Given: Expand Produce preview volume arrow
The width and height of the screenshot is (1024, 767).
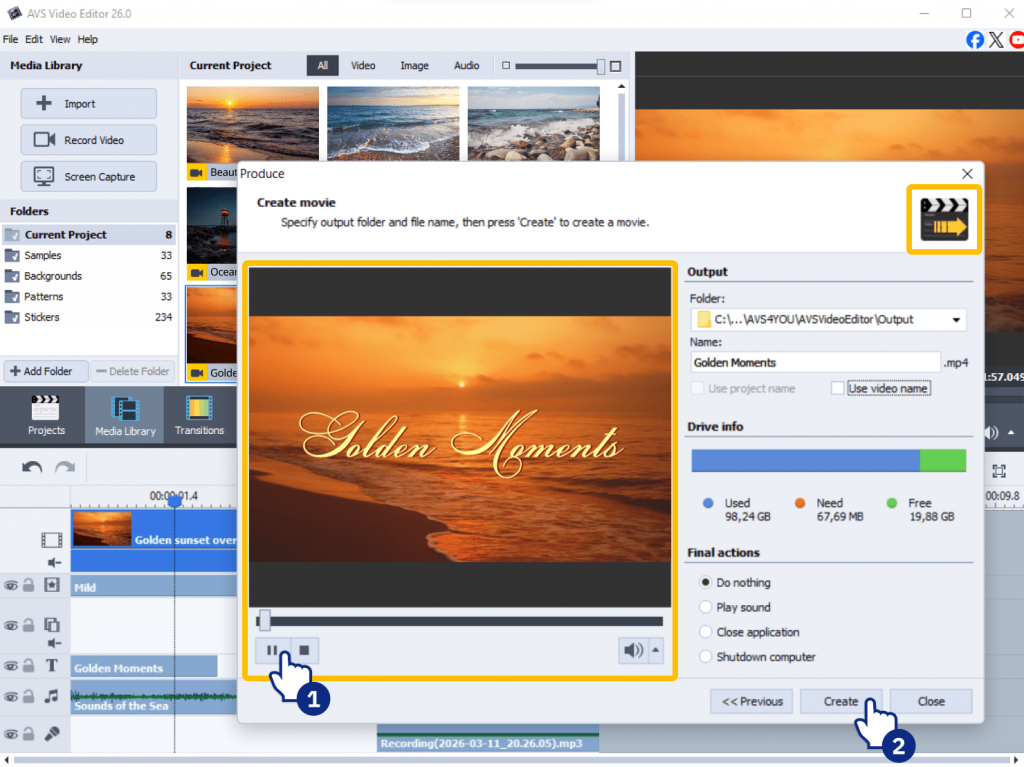Looking at the screenshot, I should (x=656, y=650).
